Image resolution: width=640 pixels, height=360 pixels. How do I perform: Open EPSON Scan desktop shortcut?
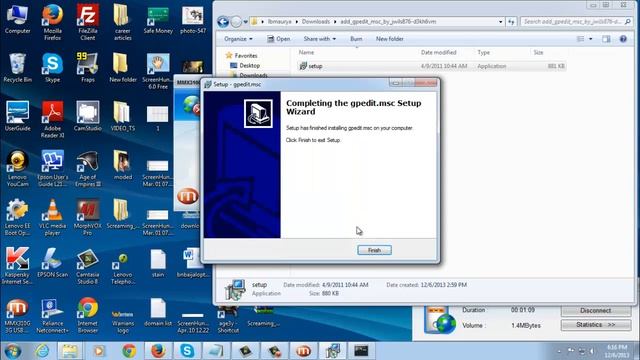53,262
